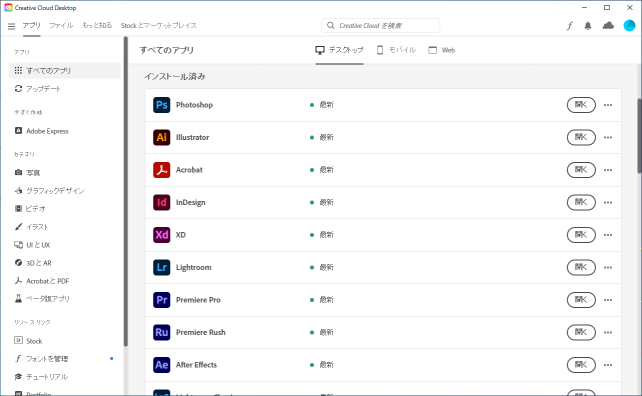Click the app list vertical scrollbar
Image resolution: width=642 pixels, height=396 pixels.
[639, 136]
